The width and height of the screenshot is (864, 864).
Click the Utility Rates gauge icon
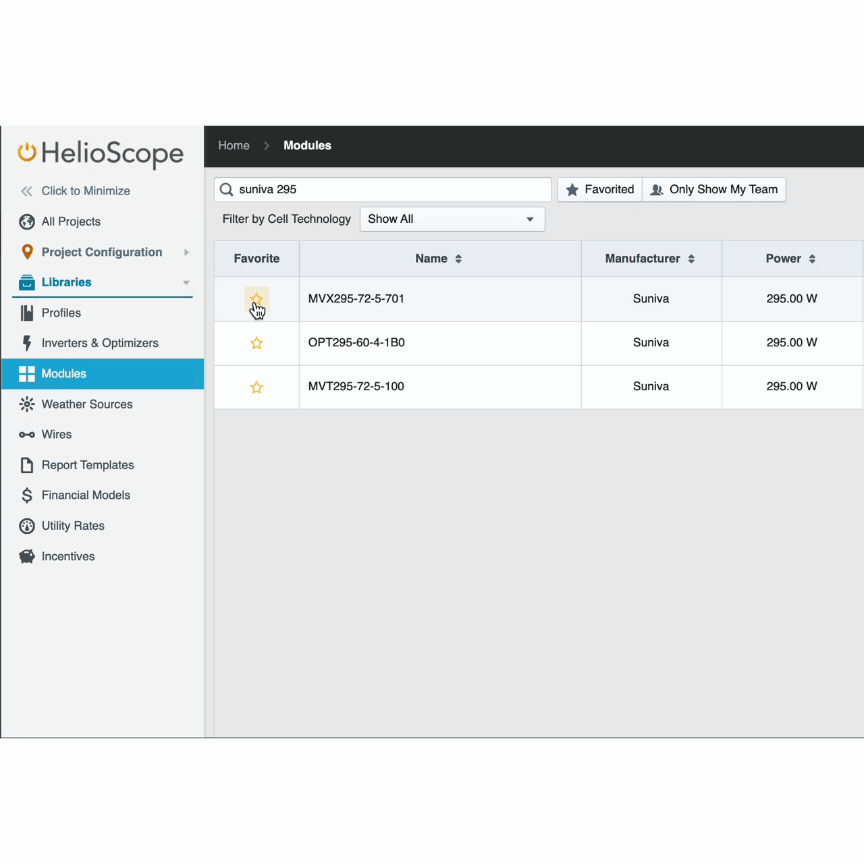(26, 526)
